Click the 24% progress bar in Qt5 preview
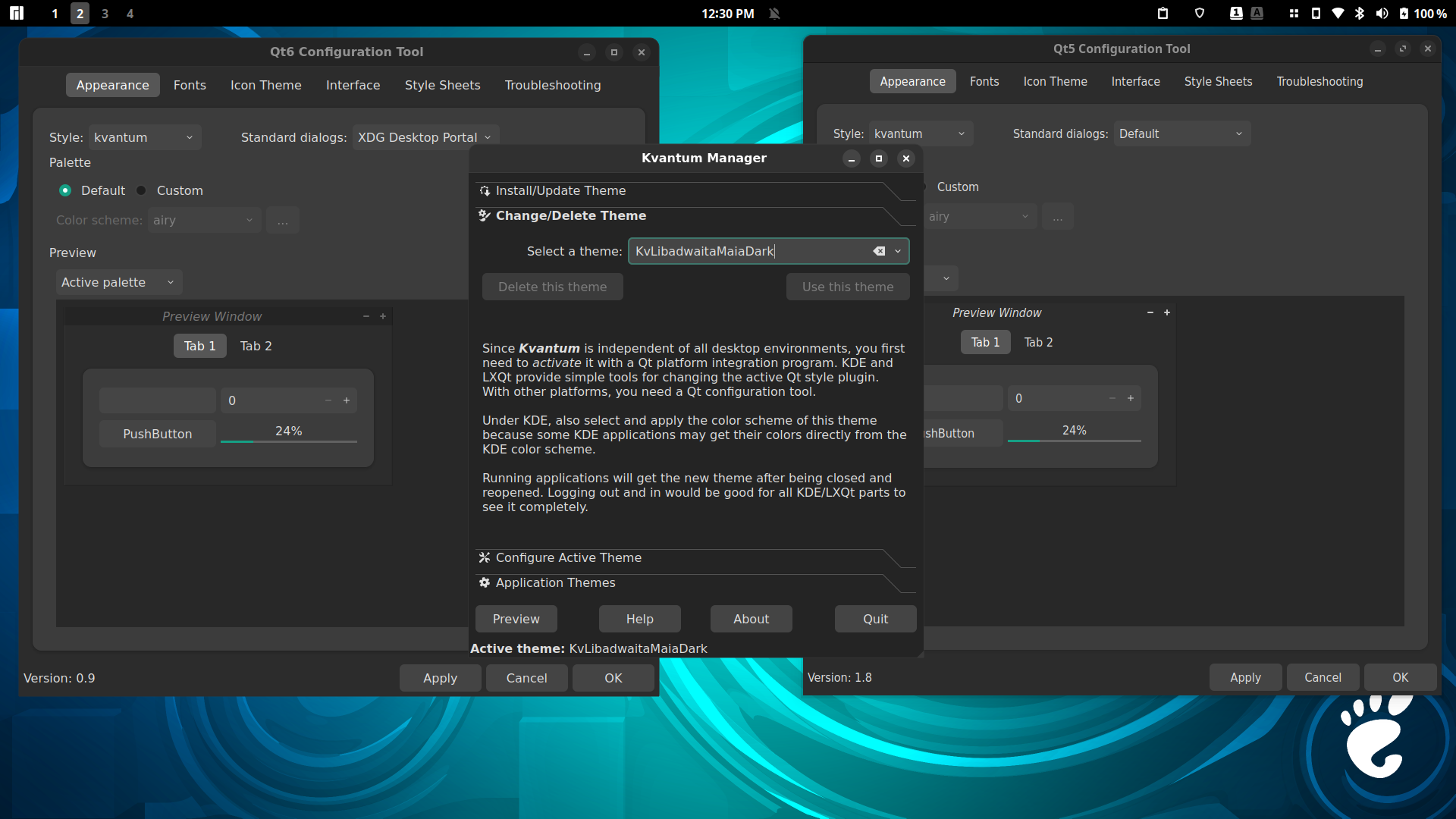The height and width of the screenshot is (819, 1456). coord(1074,431)
